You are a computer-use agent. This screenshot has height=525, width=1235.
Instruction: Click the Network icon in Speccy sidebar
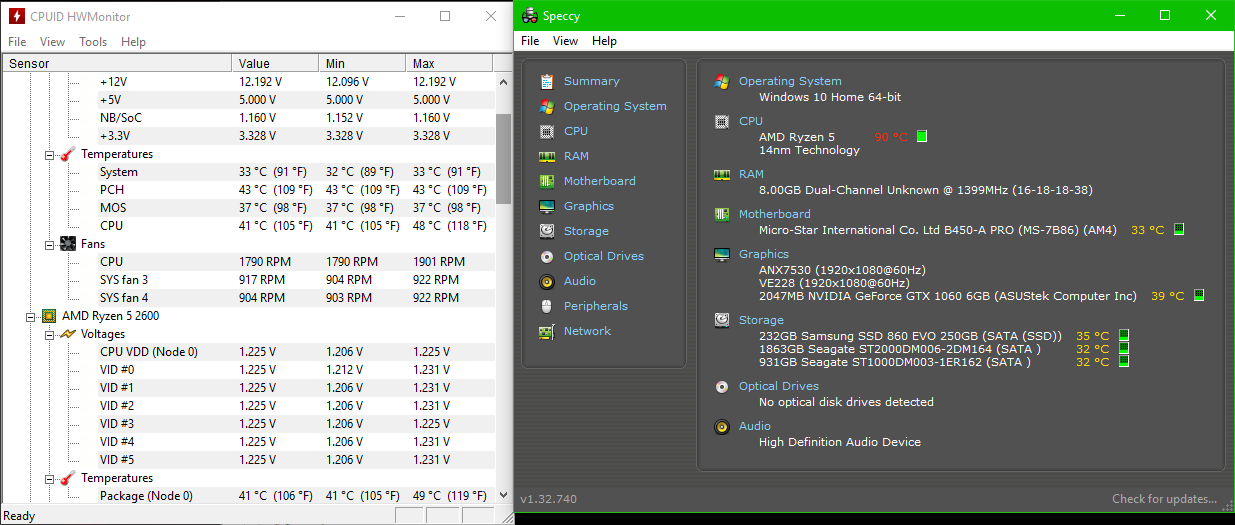[x=547, y=331]
